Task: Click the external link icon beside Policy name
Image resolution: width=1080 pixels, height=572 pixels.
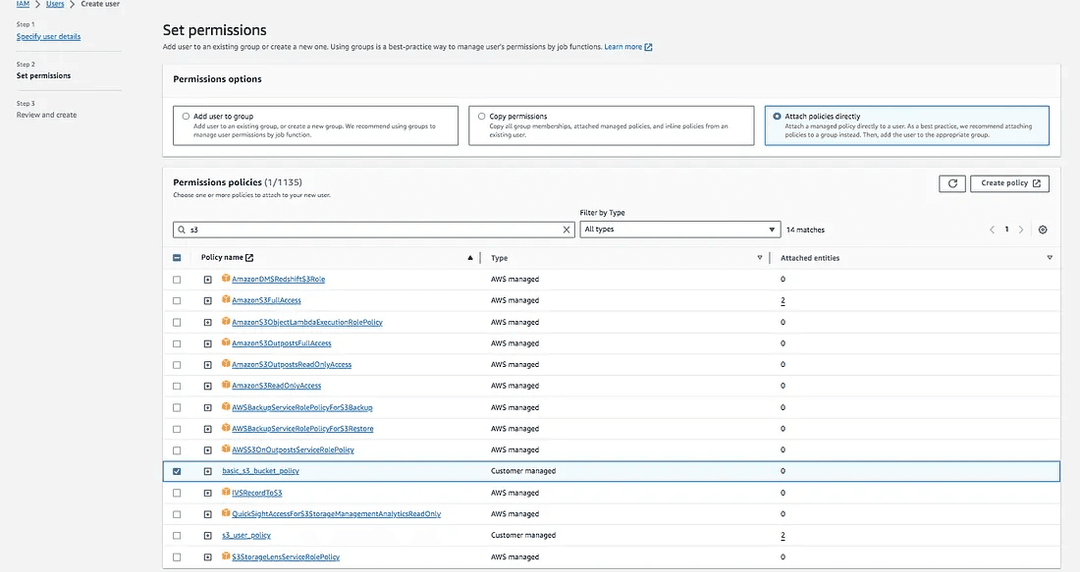Action: 249,258
